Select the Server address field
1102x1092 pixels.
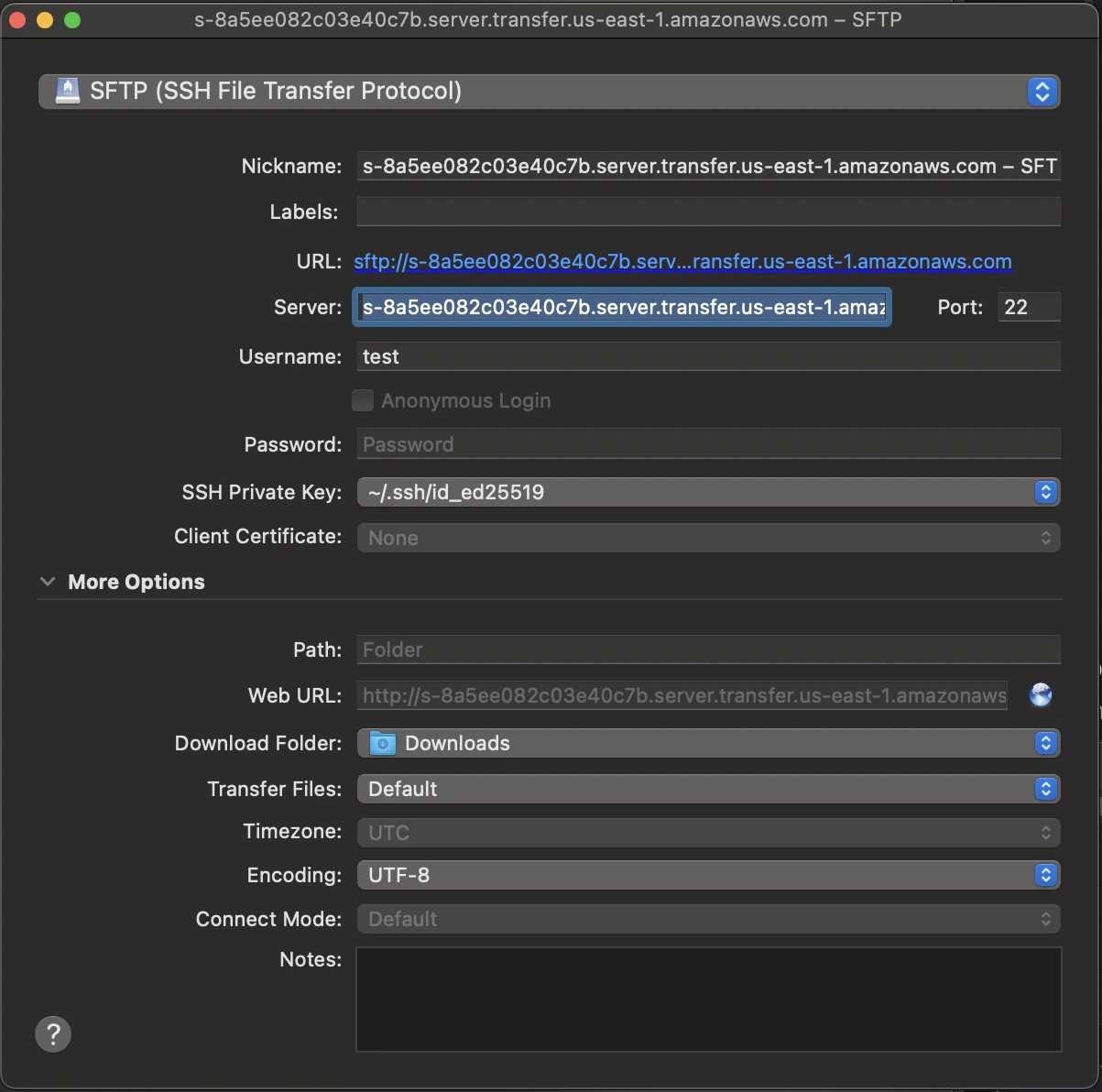click(621, 307)
